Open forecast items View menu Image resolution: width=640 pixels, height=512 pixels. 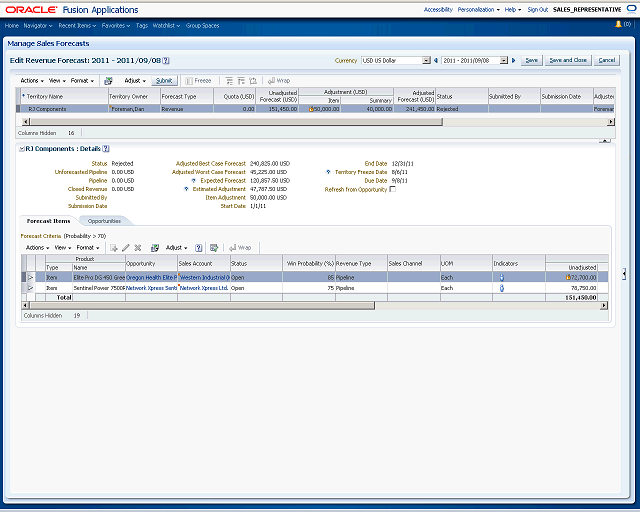(x=63, y=248)
